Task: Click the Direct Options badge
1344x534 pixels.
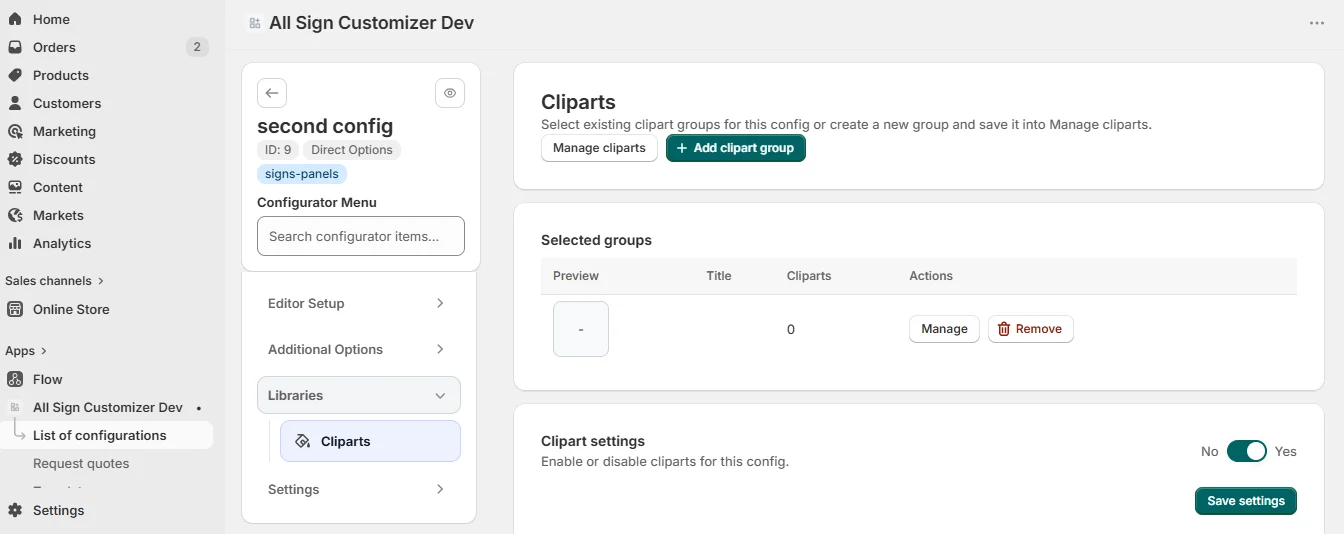Action: pos(352,150)
